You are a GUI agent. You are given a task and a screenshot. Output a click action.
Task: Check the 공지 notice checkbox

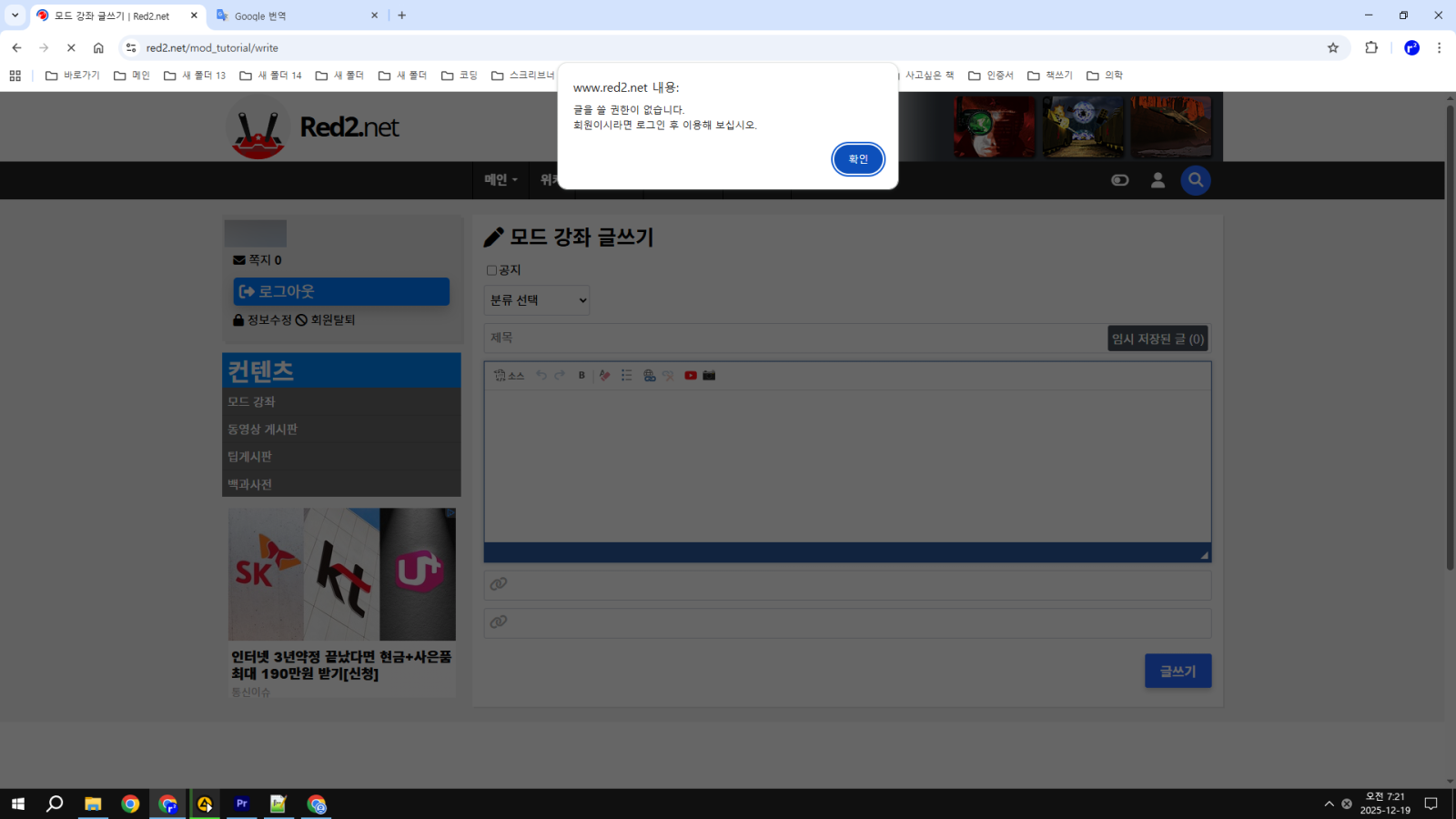tap(492, 270)
